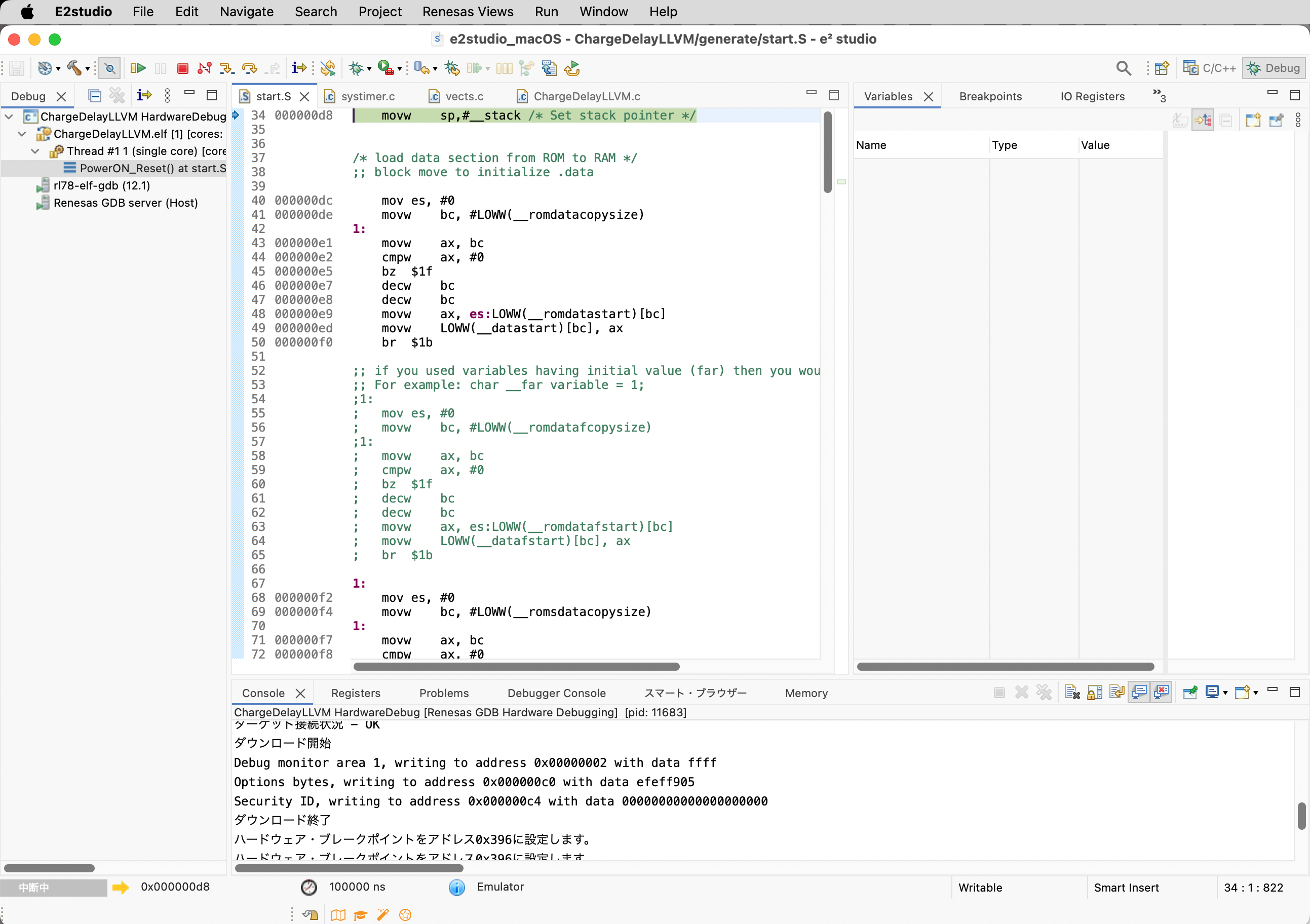Switch to the Registers tab
Viewport: 1310px width, 924px height.
pos(356,693)
